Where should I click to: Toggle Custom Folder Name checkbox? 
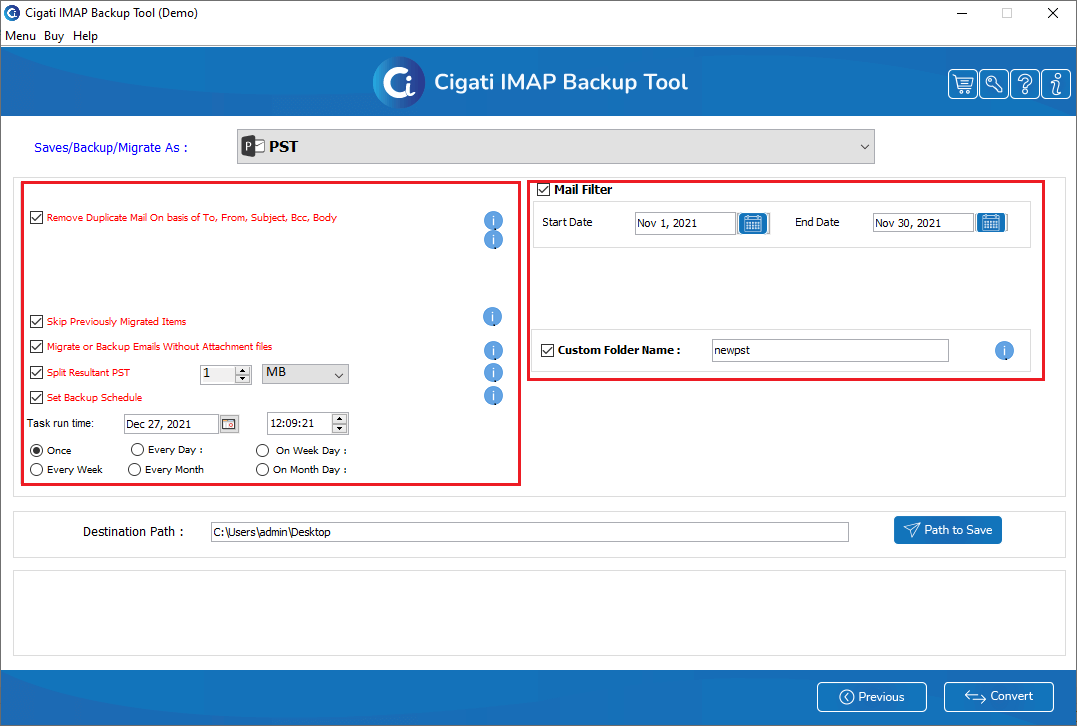(547, 350)
